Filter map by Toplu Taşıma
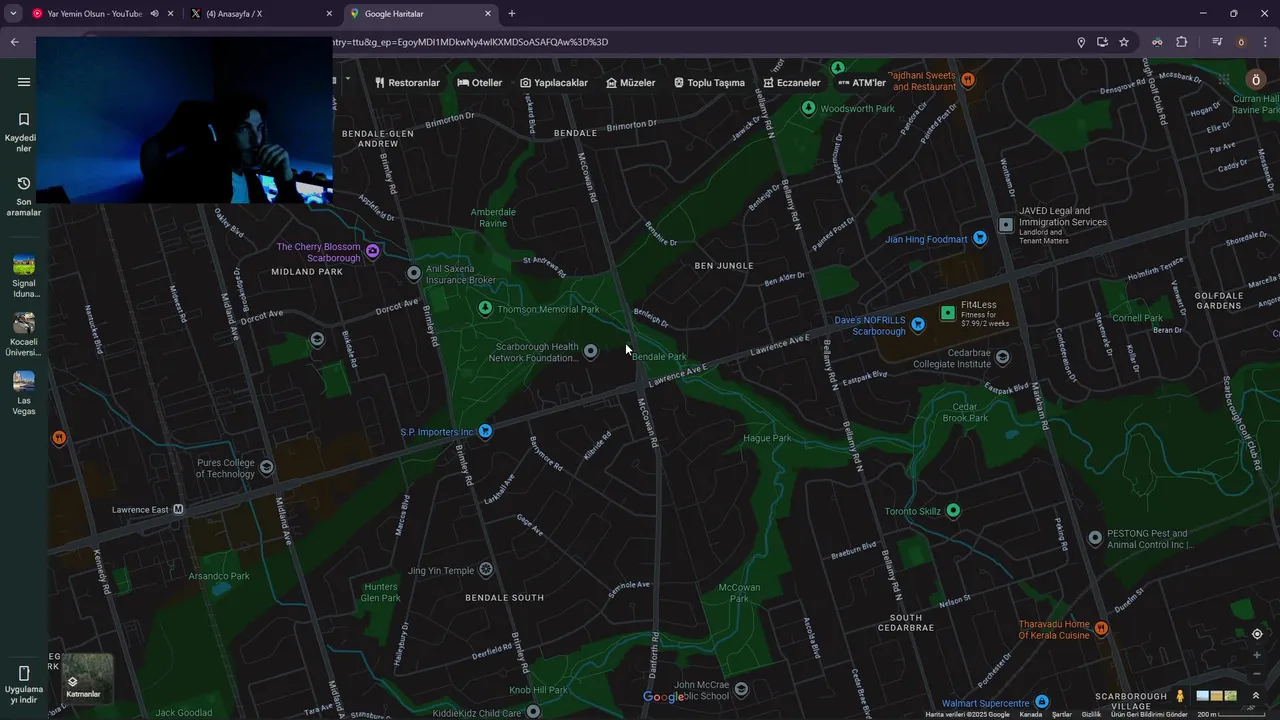 tap(709, 83)
